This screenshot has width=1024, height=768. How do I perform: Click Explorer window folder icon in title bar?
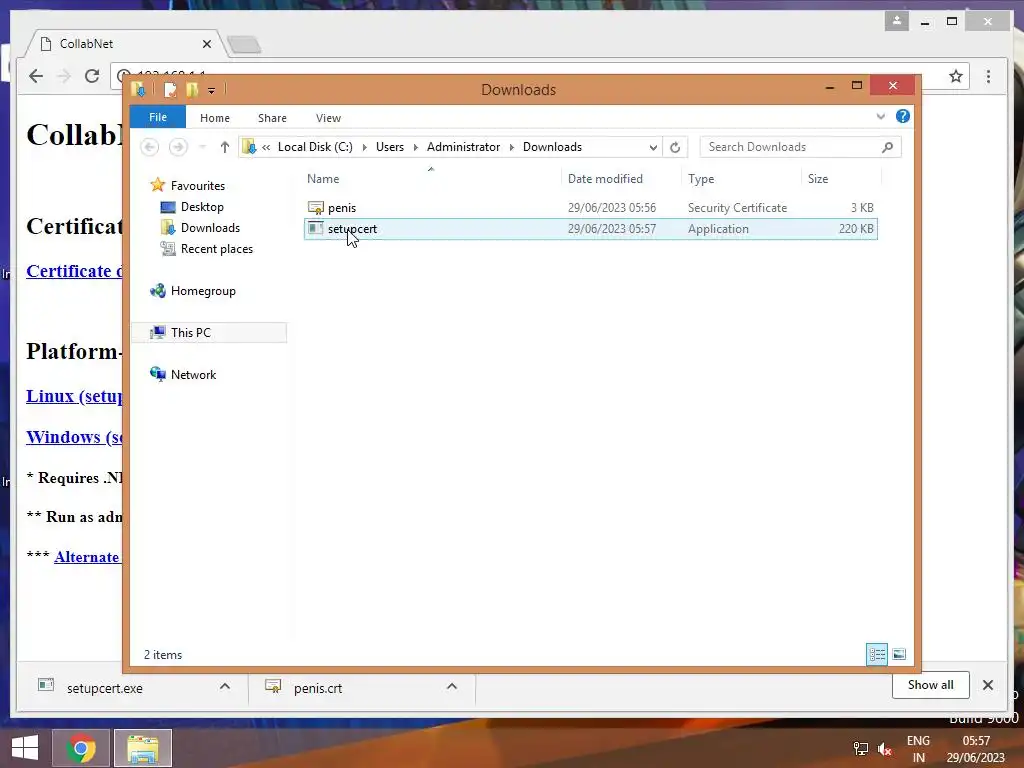(138, 89)
